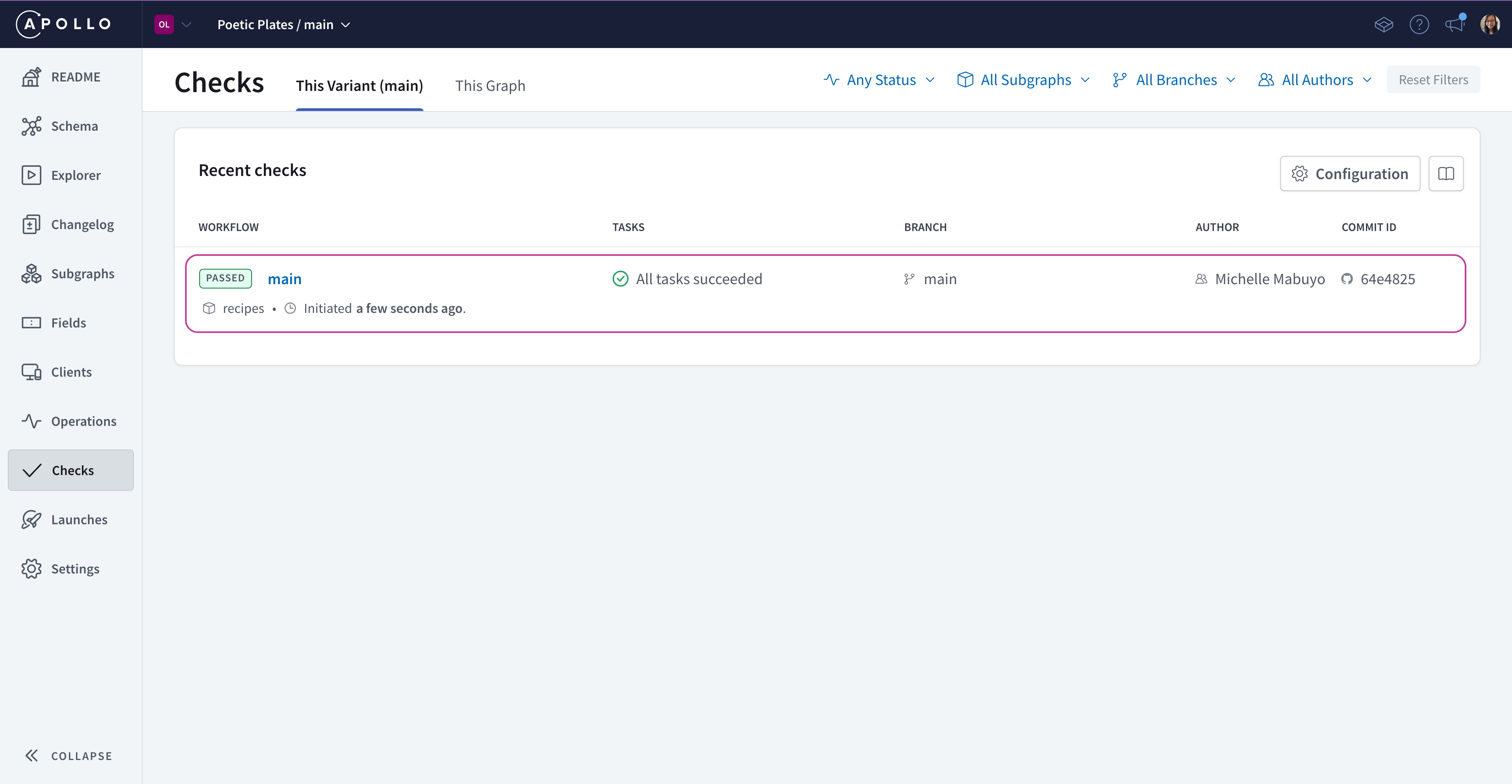This screenshot has height=784, width=1512.
Task: Open the Apollo Odyssey learning icon
Action: point(1384,25)
